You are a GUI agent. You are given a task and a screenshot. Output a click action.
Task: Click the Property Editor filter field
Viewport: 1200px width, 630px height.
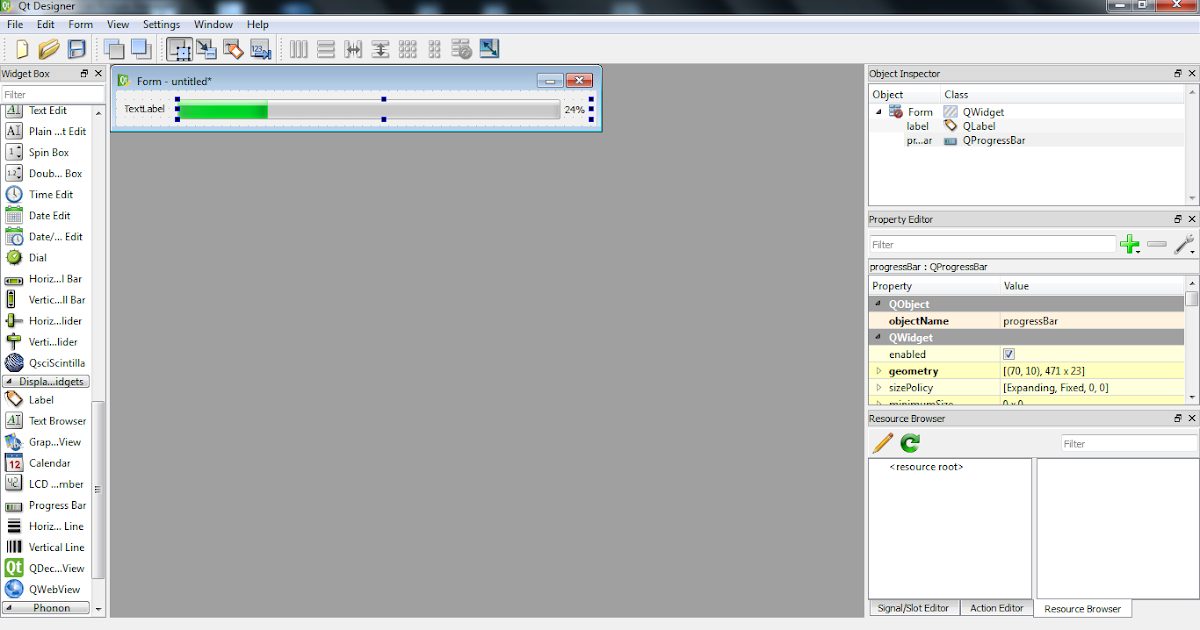pyautogui.click(x=990, y=243)
